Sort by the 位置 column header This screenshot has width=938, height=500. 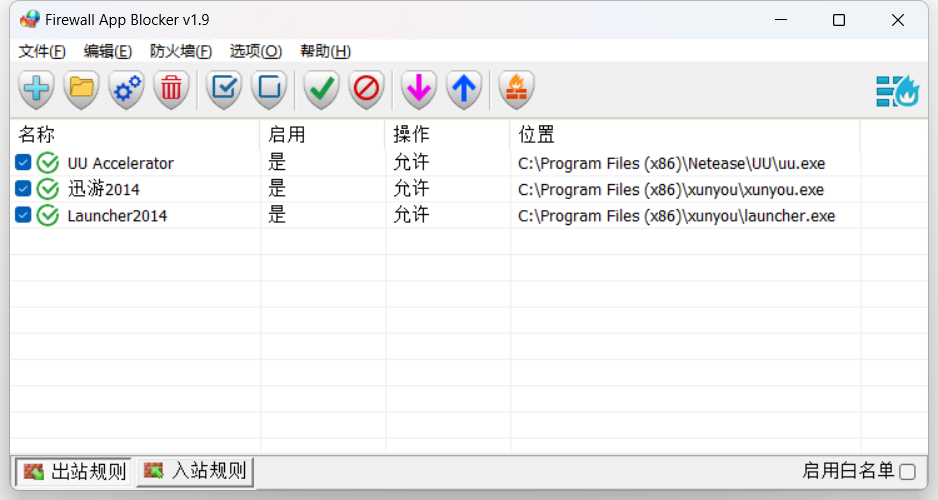click(685, 135)
